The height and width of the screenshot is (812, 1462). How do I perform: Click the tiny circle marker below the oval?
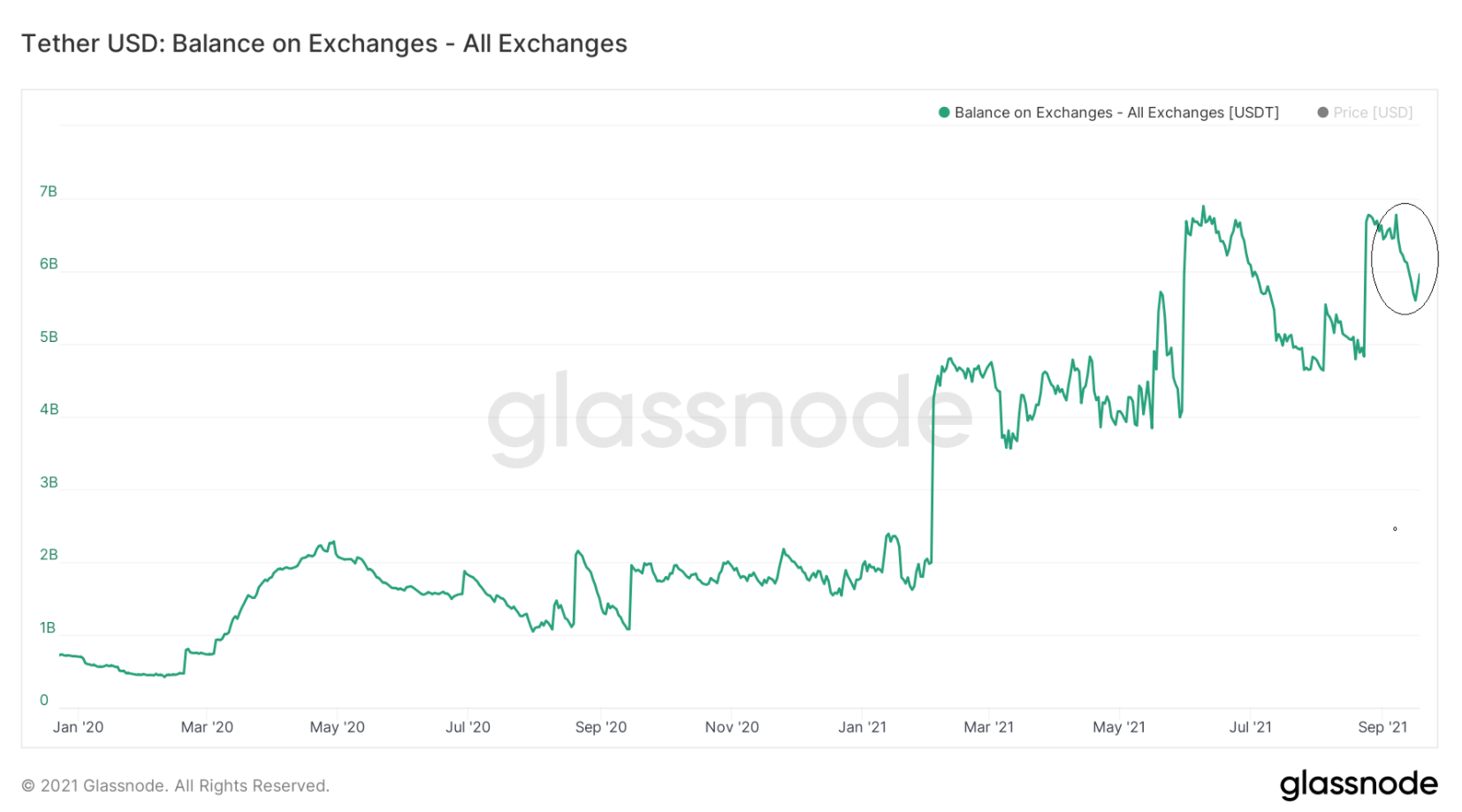click(x=1395, y=529)
